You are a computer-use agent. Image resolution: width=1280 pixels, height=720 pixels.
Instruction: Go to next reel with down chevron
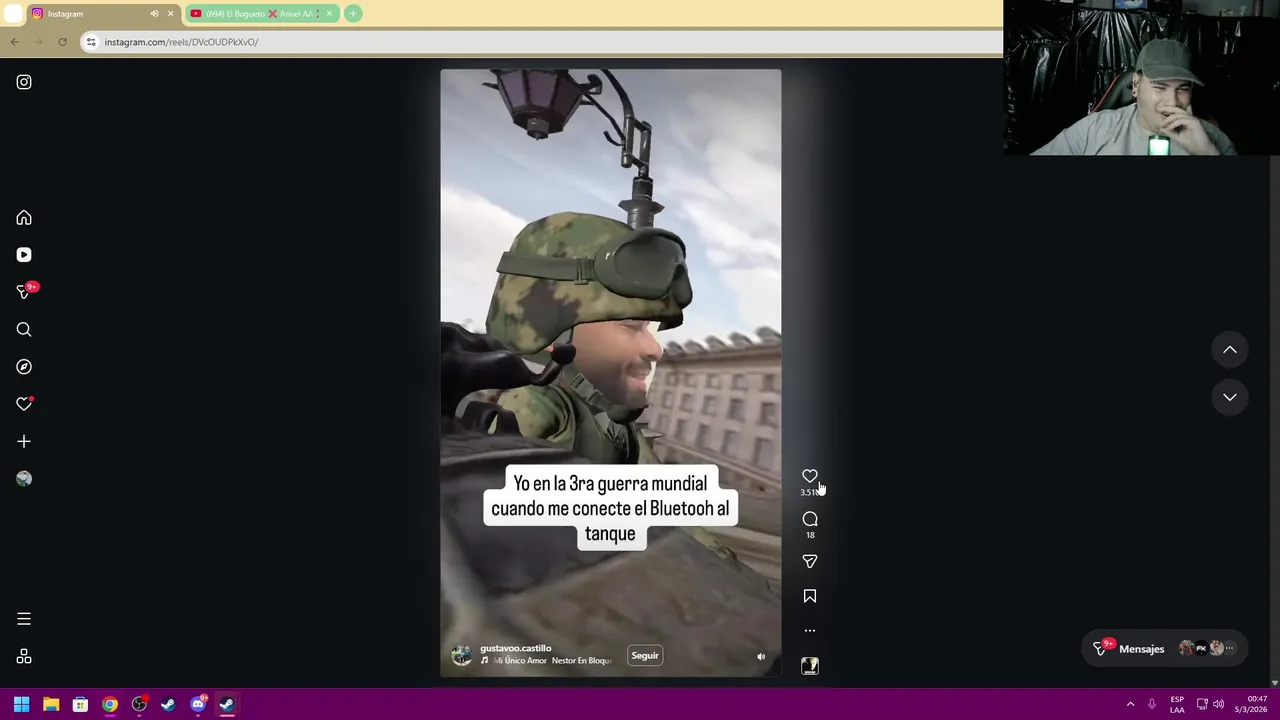pos(1230,397)
